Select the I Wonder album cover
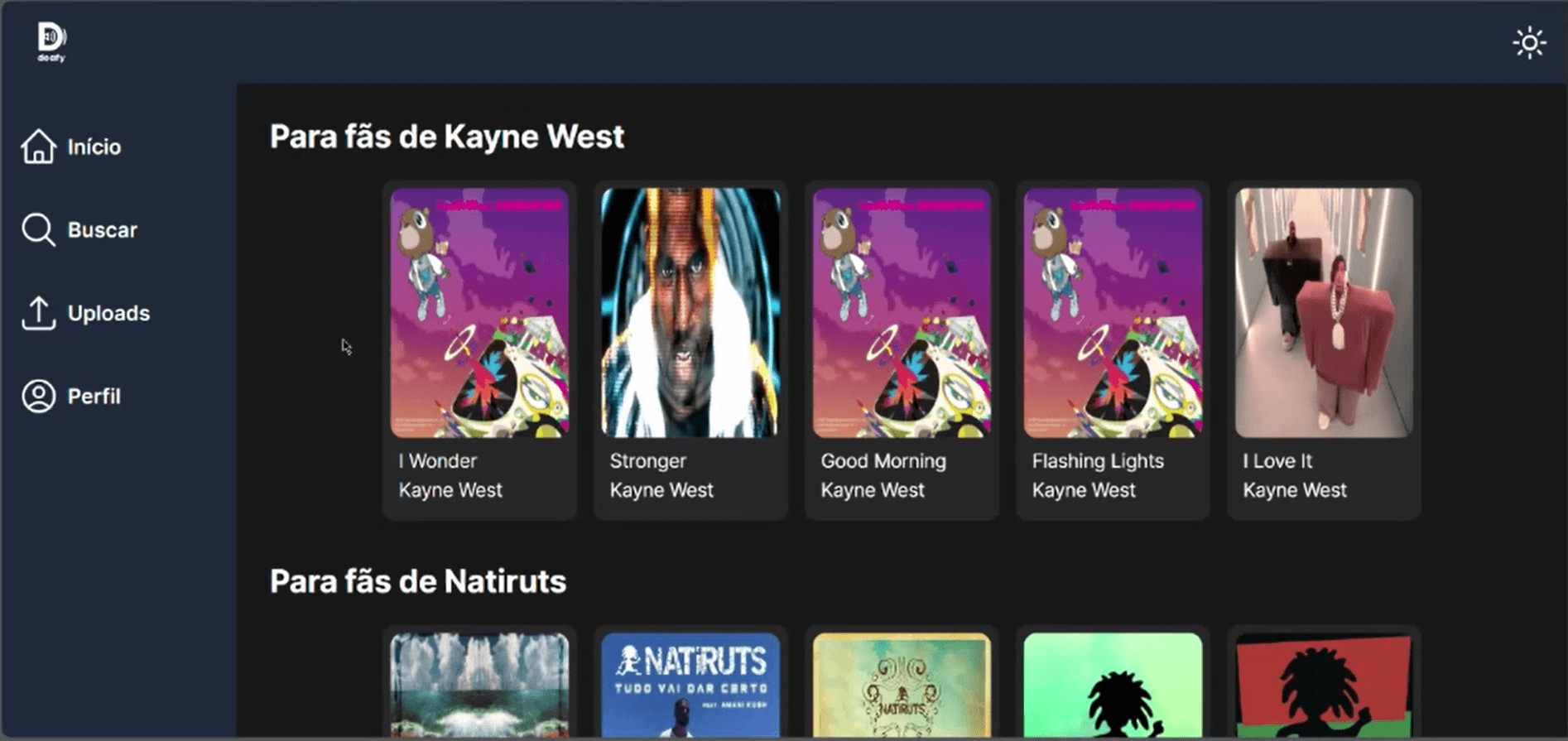1568x741 pixels. pyautogui.click(x=479, y=312)
